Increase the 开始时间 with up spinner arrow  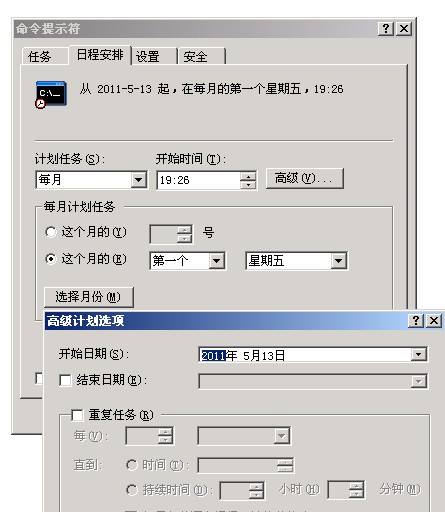click(248, 176)
